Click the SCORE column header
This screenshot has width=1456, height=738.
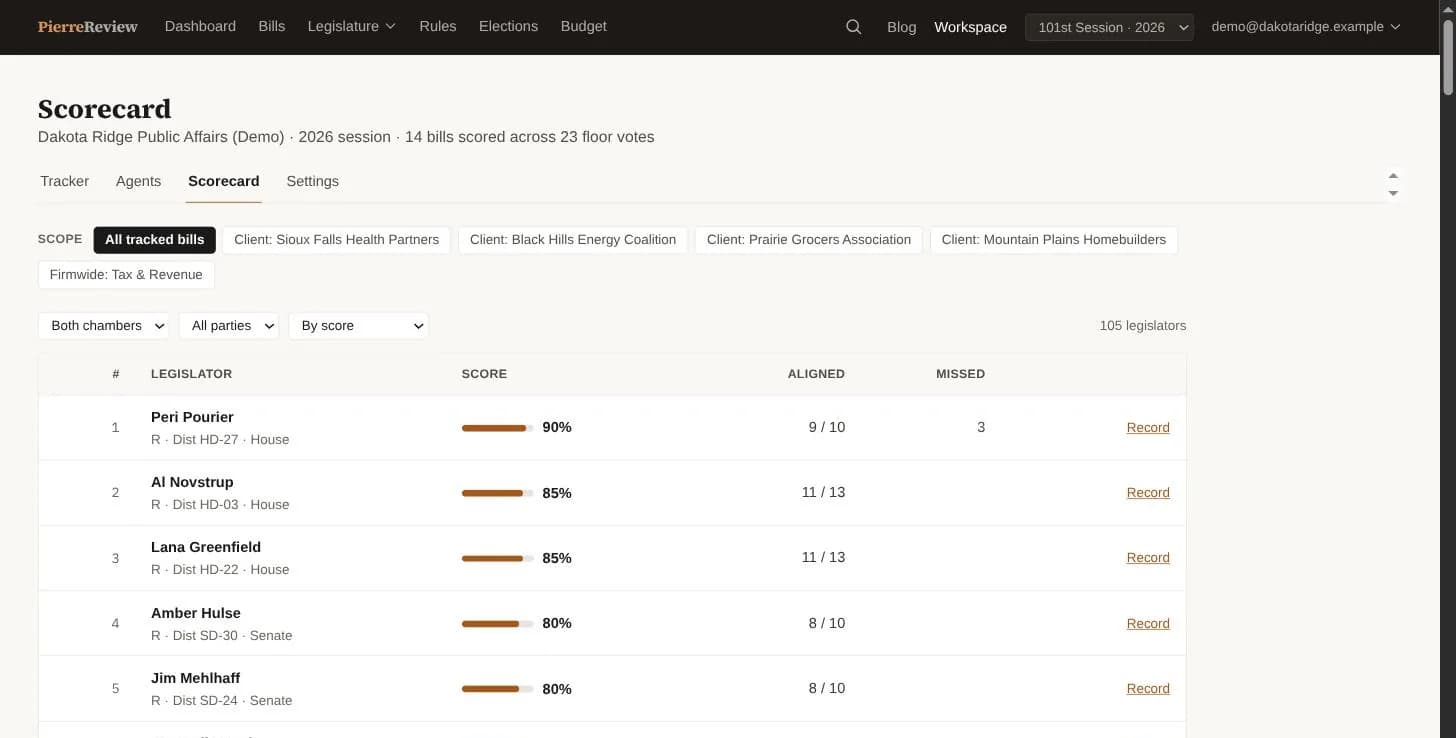pyautogui.click(x=484, y=374)
